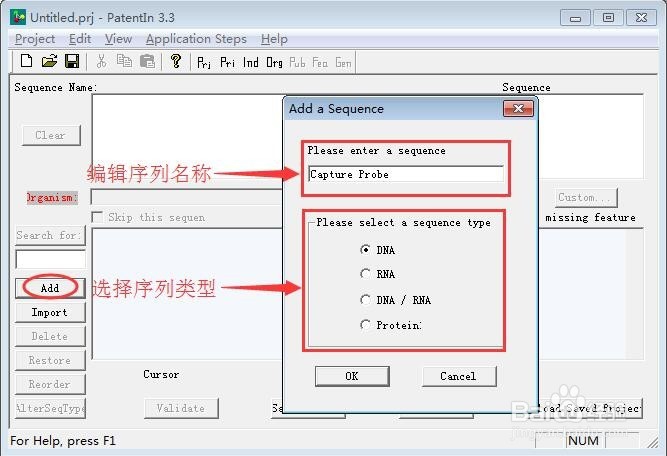Open a project with the folder icon
The image size is (667, 456).
[49, 61]
